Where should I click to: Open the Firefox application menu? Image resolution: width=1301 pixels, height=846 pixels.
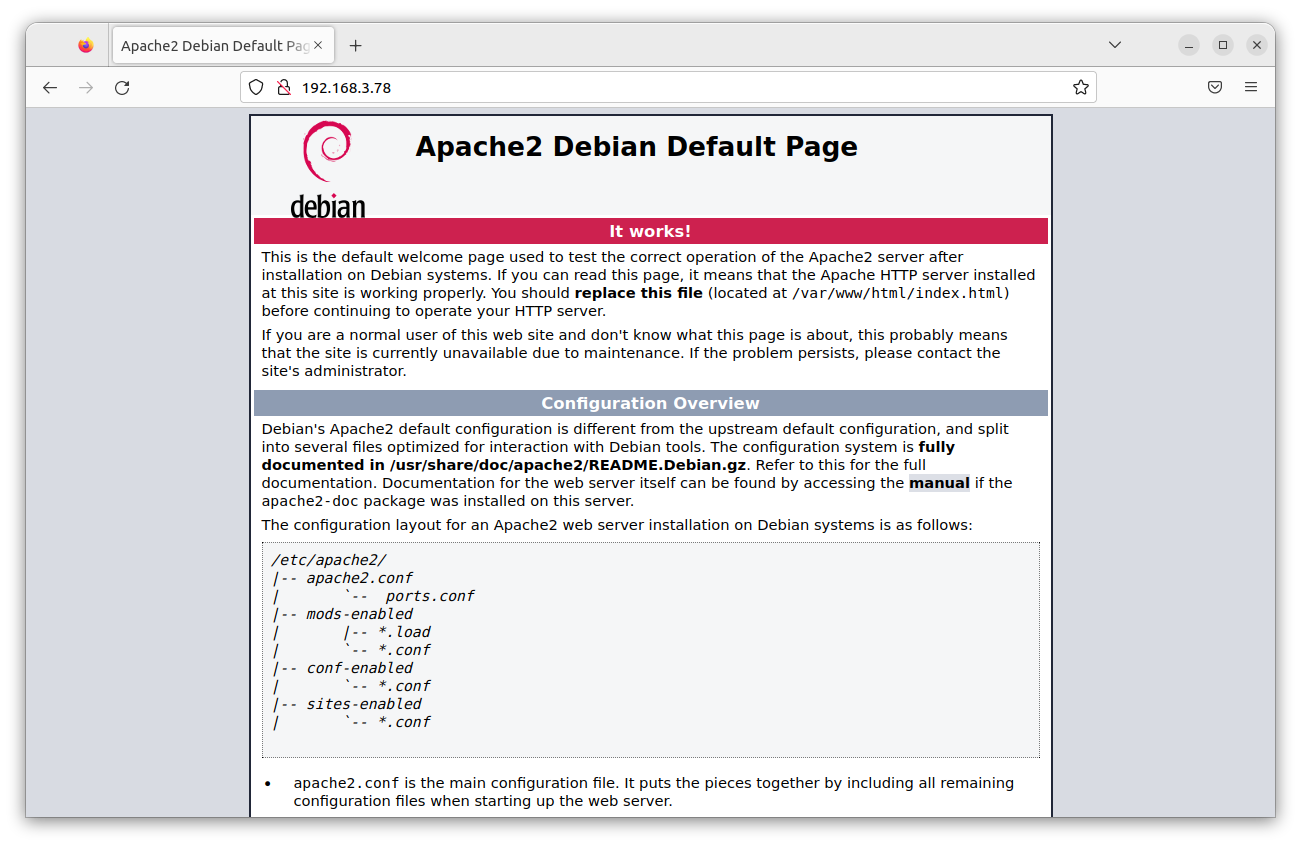pyautogui.click(x=1250, y=87)
